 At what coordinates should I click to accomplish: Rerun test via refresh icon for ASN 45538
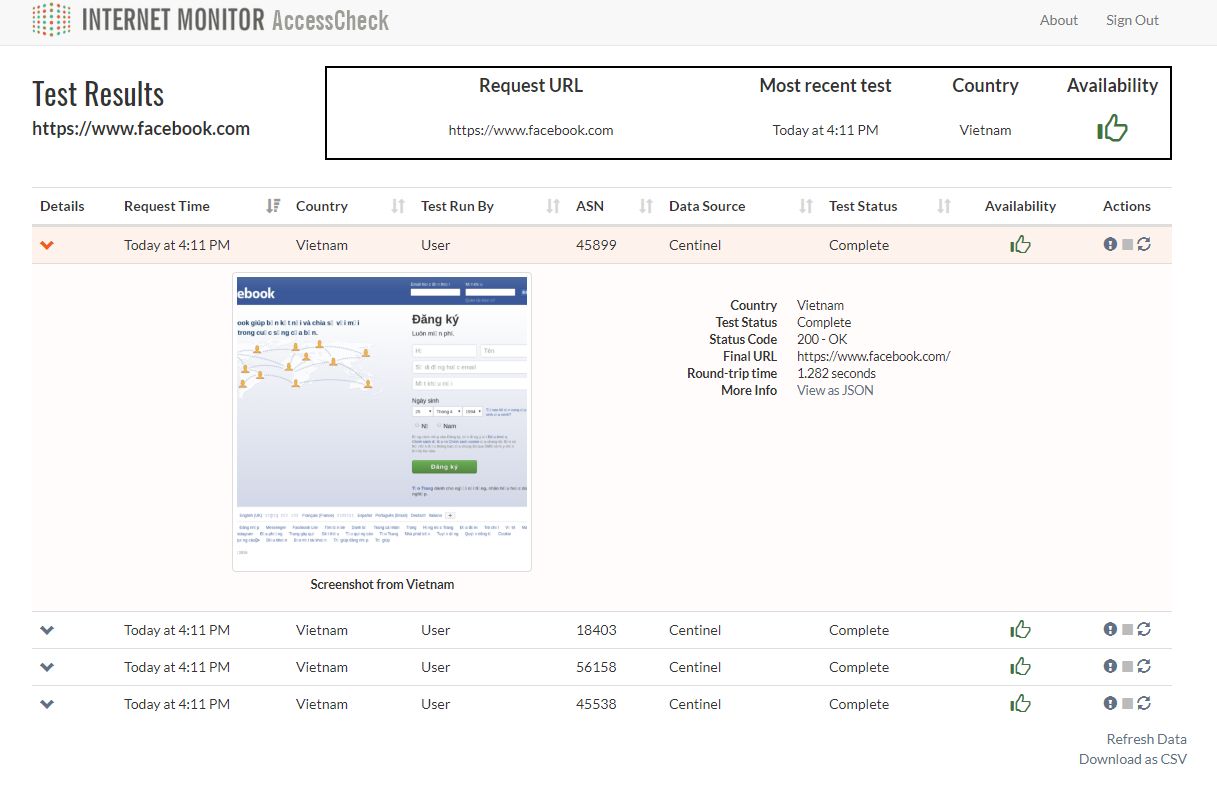pos(1144,703)
